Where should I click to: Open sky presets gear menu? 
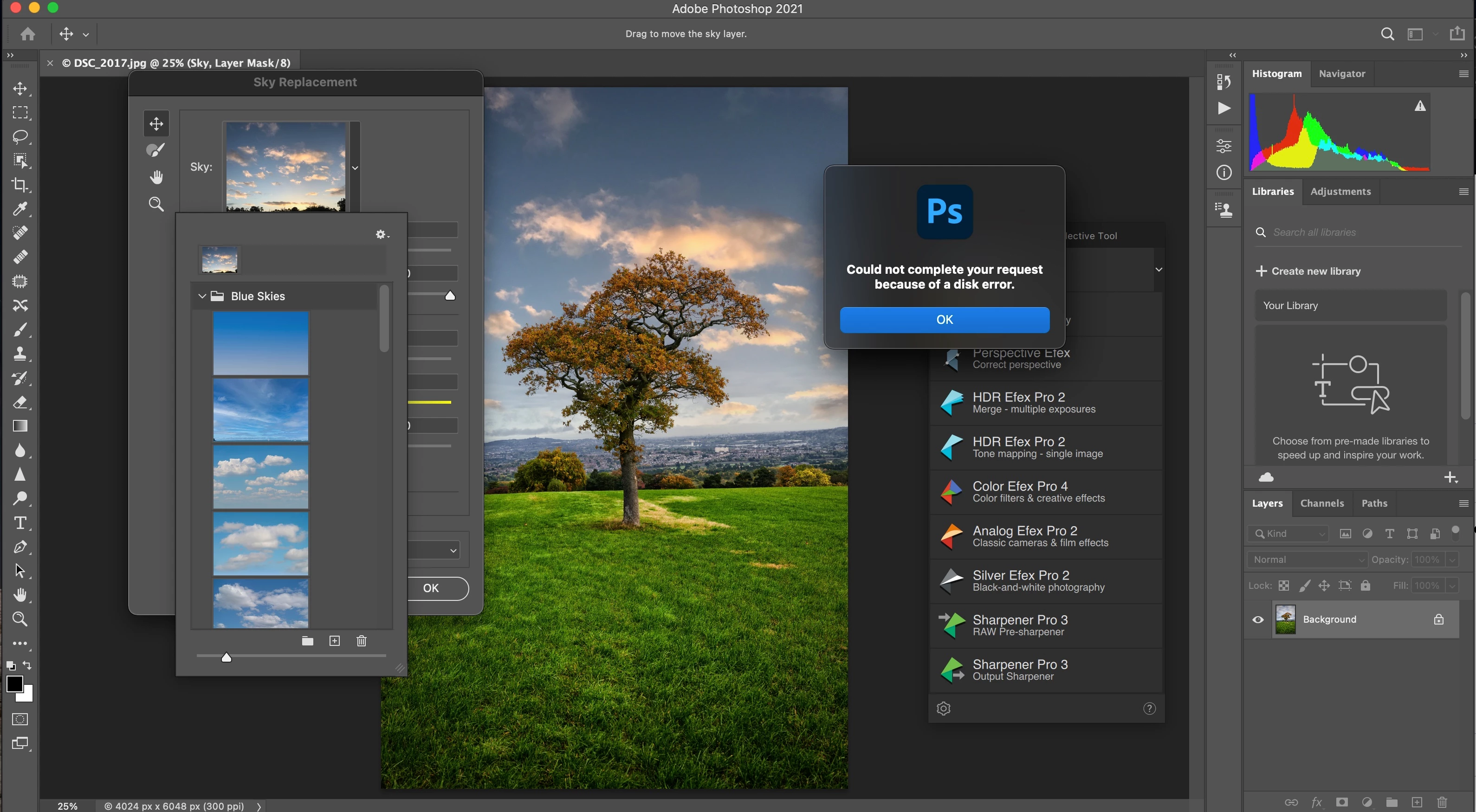(x=382, y=234)
